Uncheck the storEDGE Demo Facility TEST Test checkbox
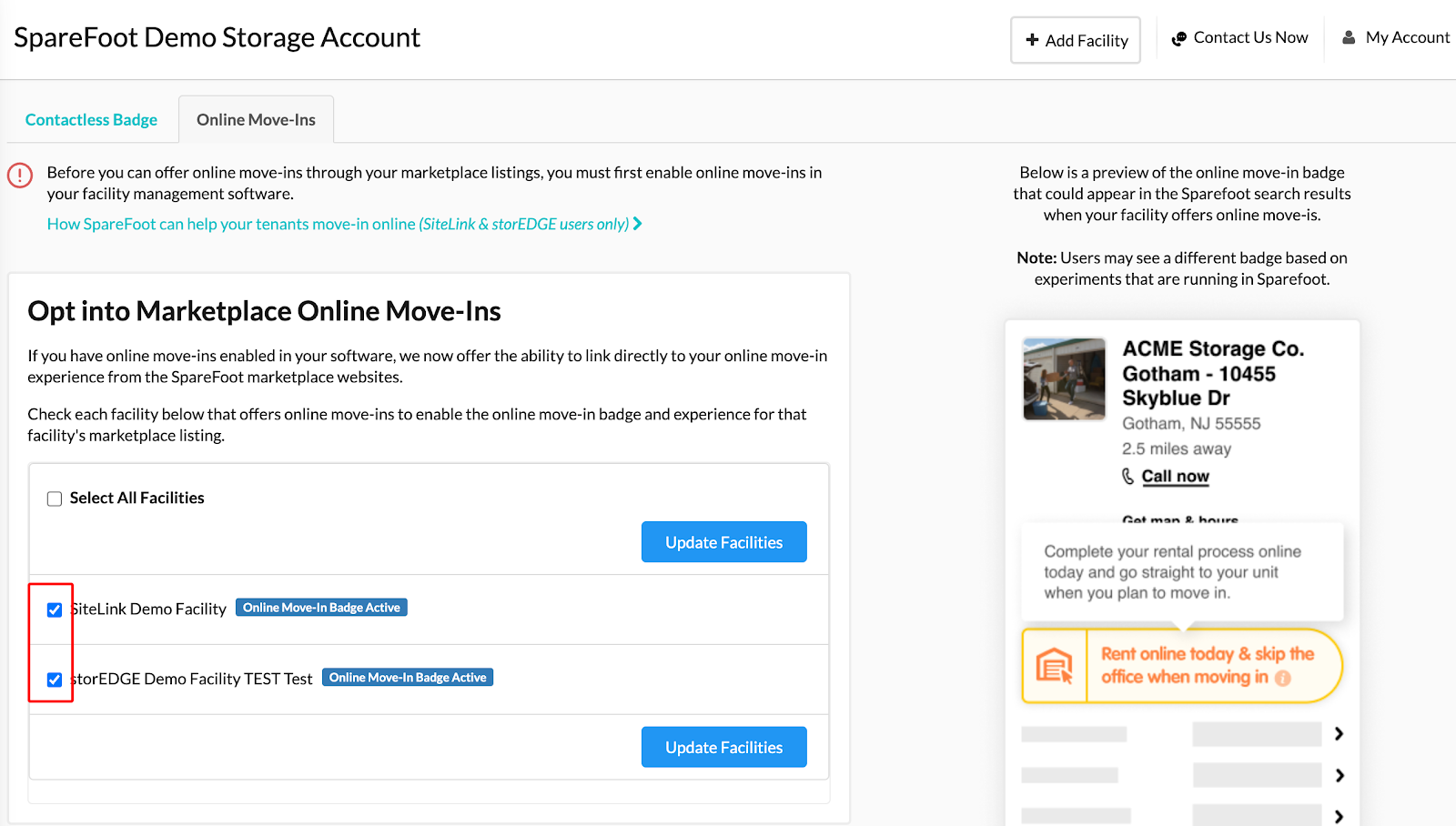Image resolution: width=1456 pixels, height=826 pixels. point(55,680)
